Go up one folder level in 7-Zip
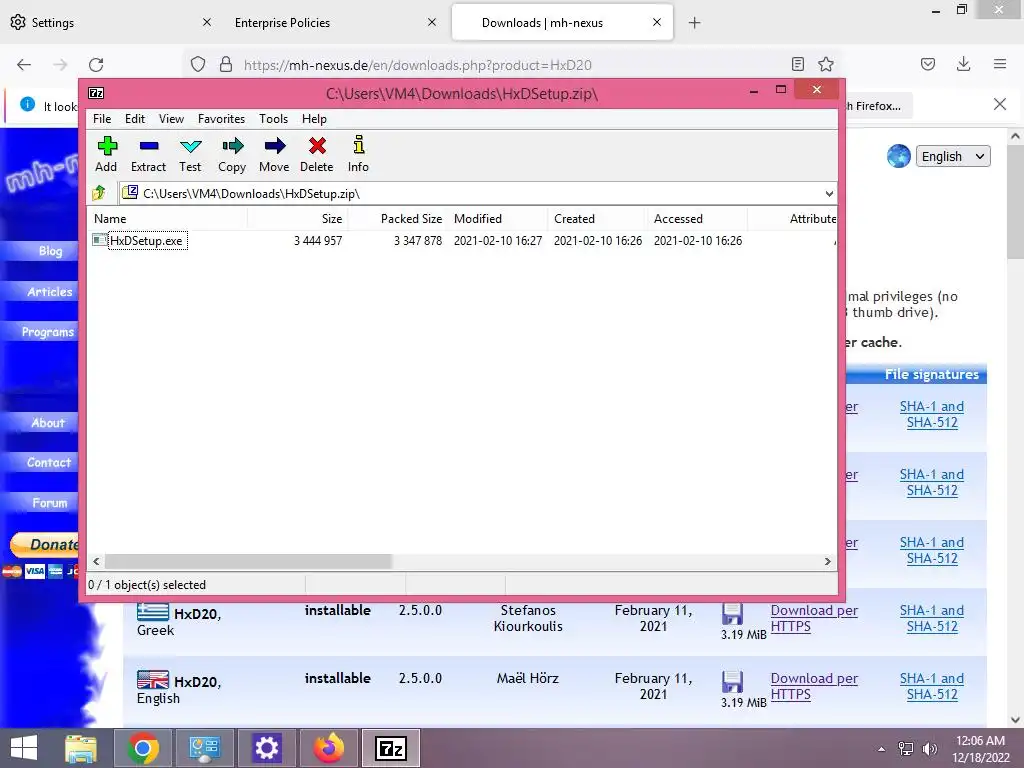 [x=99, y=193]
